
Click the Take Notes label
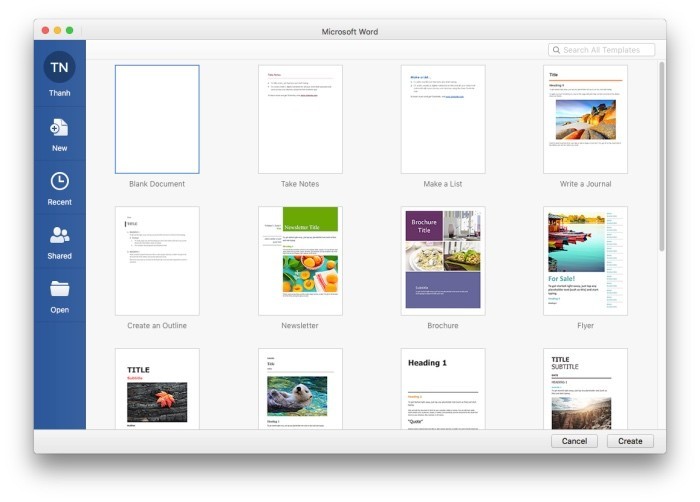300,184
